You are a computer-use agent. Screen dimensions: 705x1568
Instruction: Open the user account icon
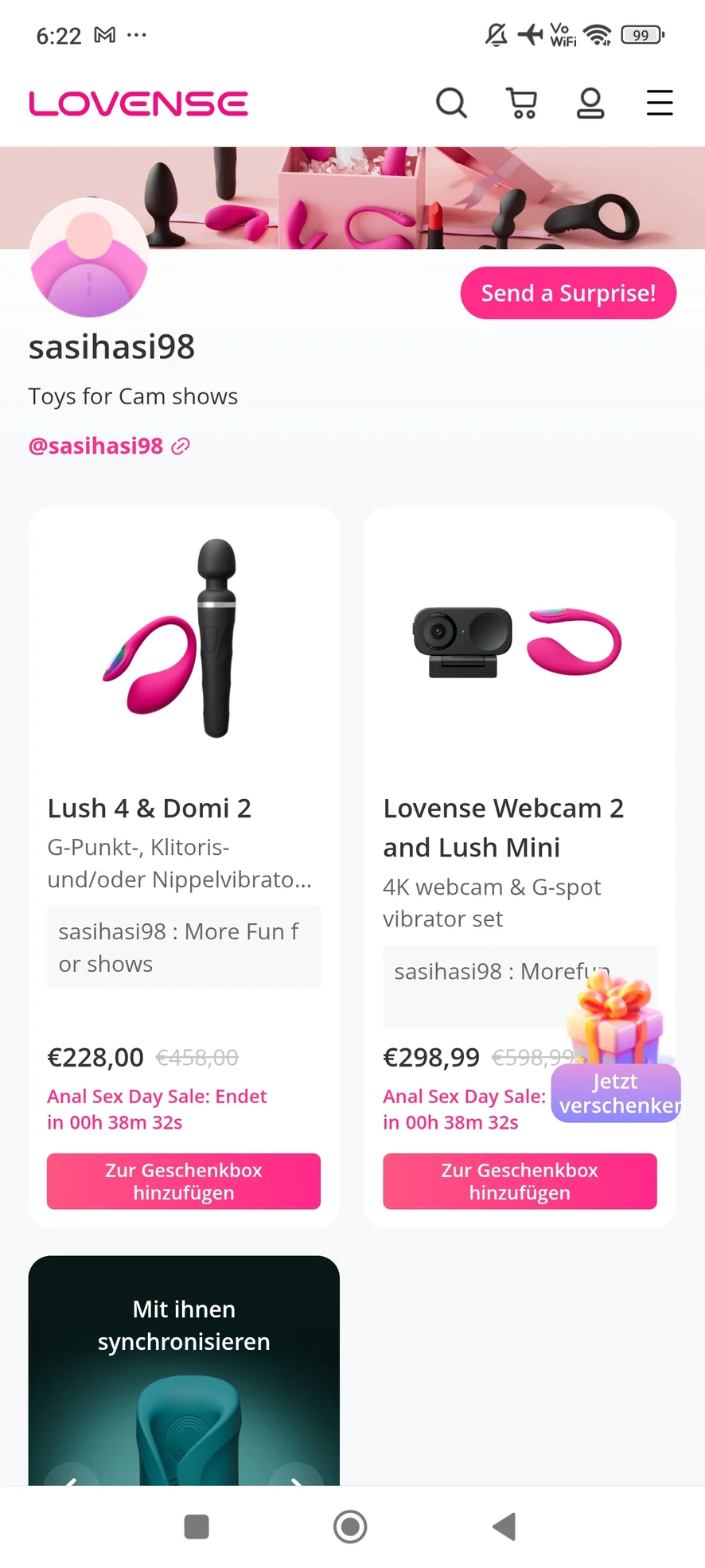tap(590, 103)
